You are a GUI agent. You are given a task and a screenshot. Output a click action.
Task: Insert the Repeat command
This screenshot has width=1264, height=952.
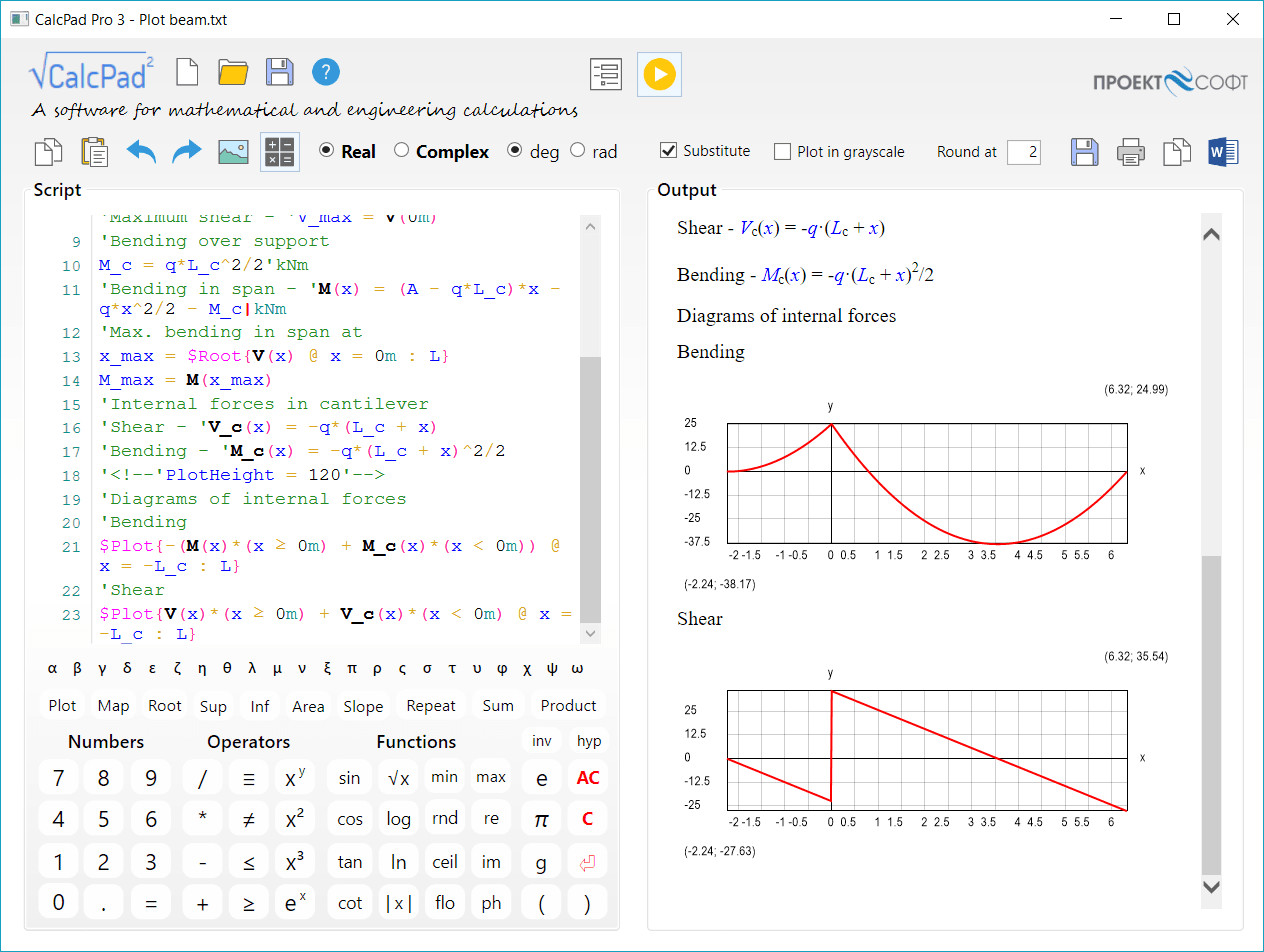(x=431, y=705)
